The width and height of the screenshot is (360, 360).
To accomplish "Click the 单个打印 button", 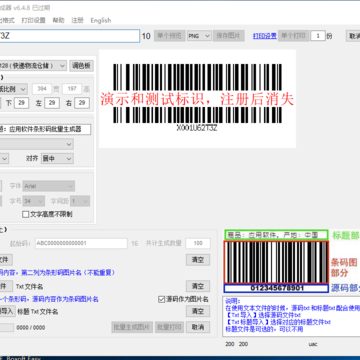I will click(x=293, y=36).
